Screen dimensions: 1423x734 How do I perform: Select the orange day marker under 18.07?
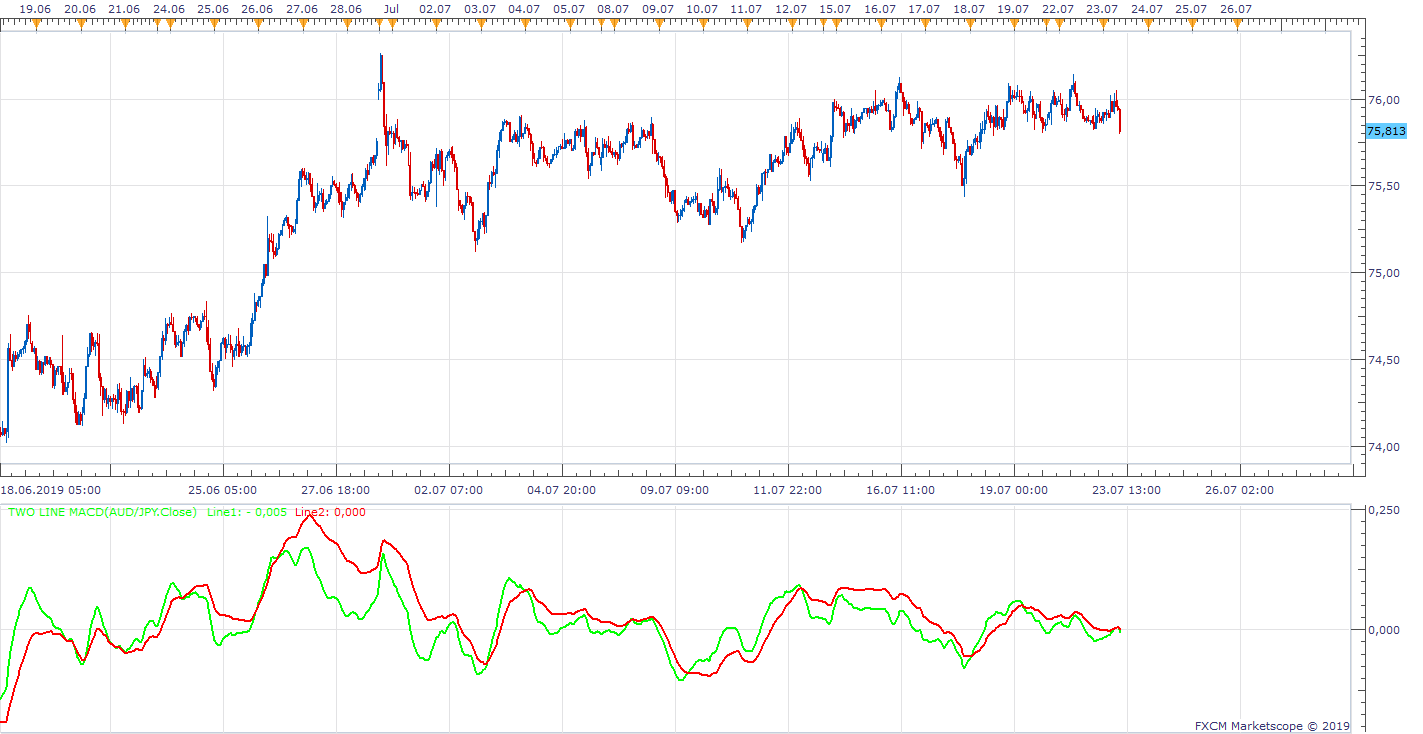coord(969,25)
